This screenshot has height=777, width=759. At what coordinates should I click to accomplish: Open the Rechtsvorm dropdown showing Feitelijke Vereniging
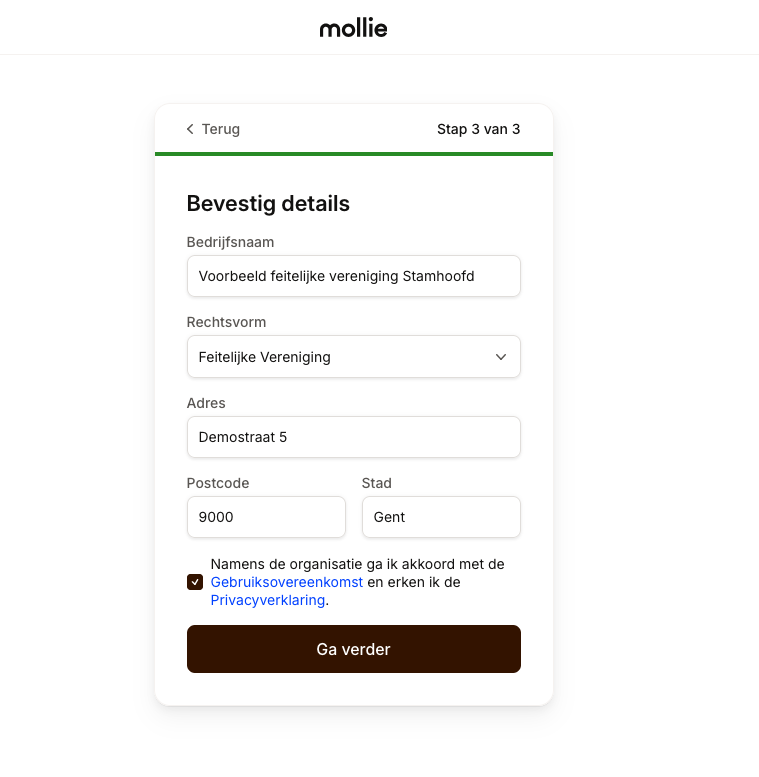coord(340,357)
